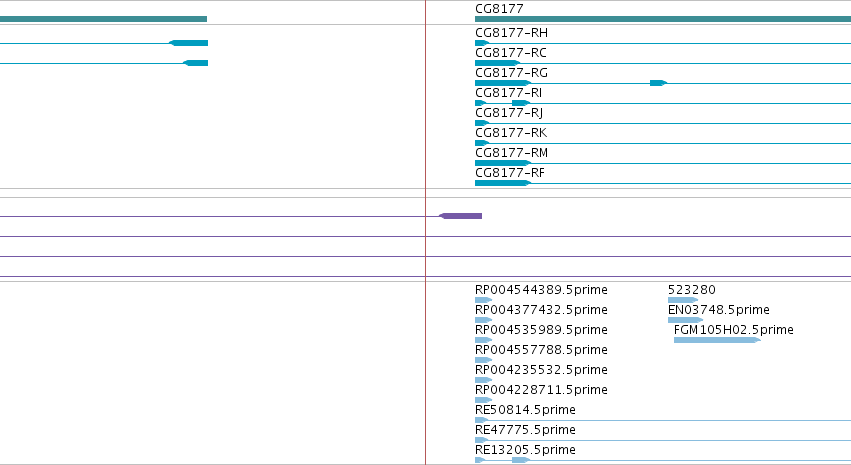Screen dimensions: 851x465
Task: Select EST RP004535989.5prime label
Action: pos(541,330)
